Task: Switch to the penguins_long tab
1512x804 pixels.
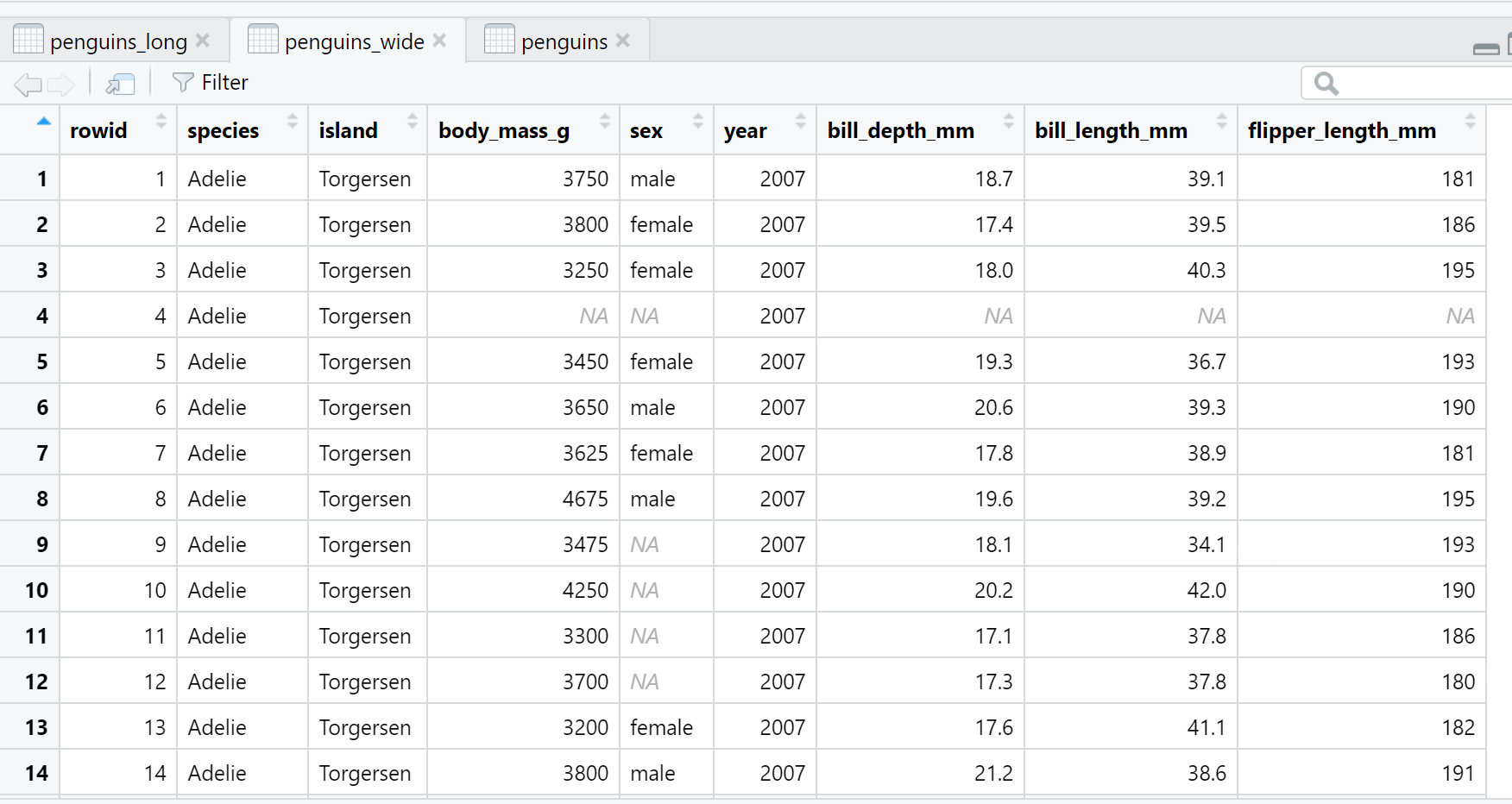Action: 117,41
